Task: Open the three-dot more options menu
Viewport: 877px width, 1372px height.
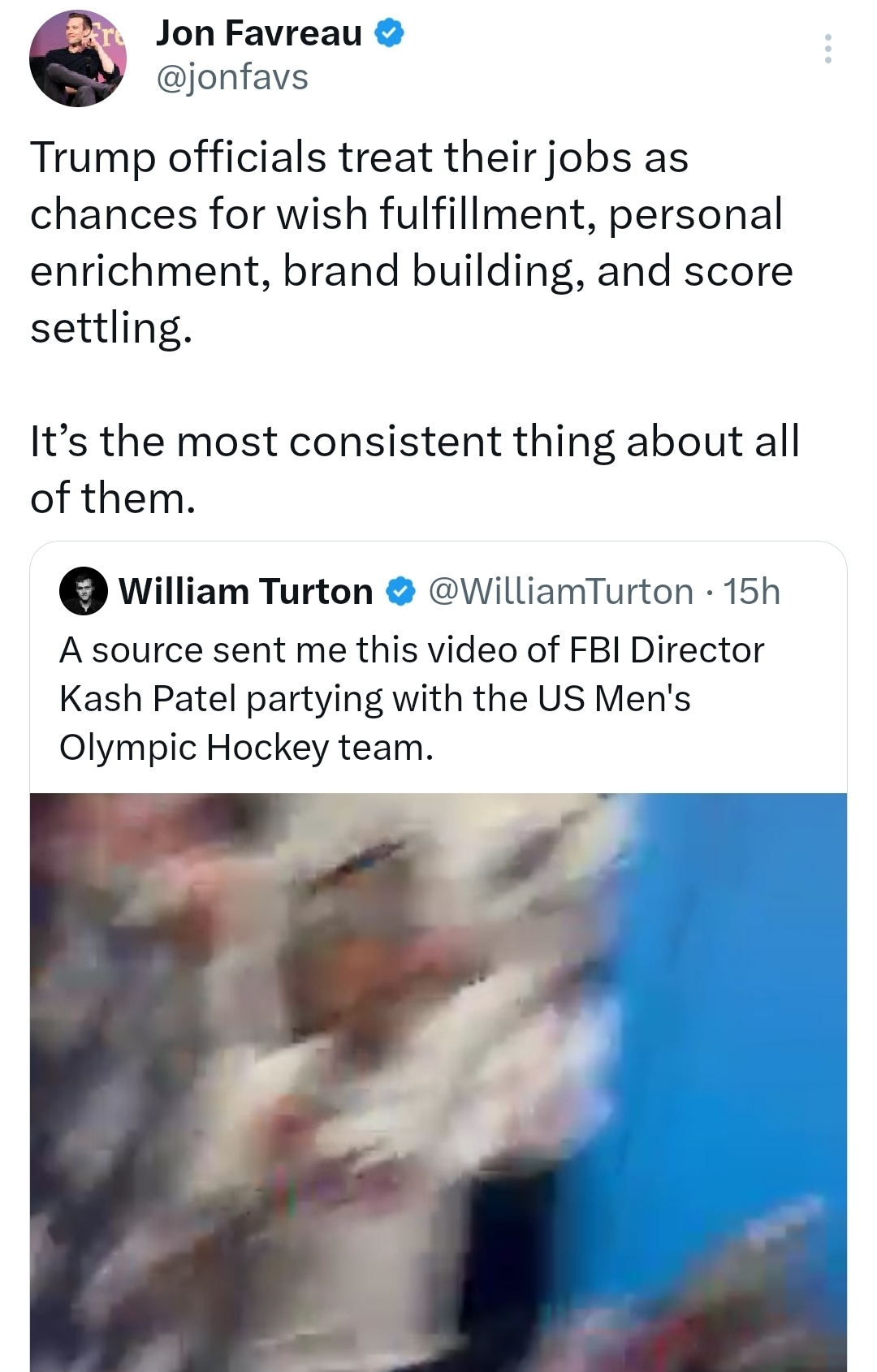Action: coord(827,50)
